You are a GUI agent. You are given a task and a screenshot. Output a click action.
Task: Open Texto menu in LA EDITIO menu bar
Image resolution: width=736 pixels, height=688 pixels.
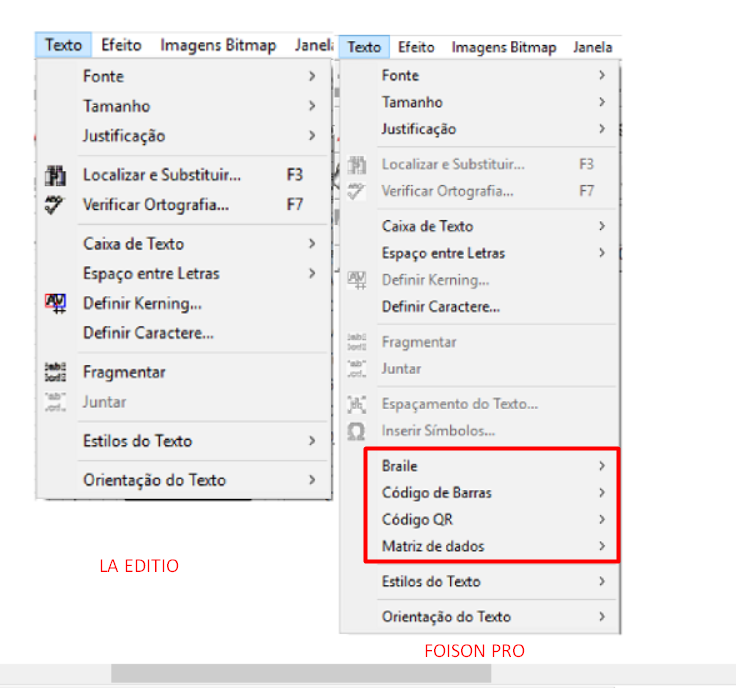click(63, 45)
